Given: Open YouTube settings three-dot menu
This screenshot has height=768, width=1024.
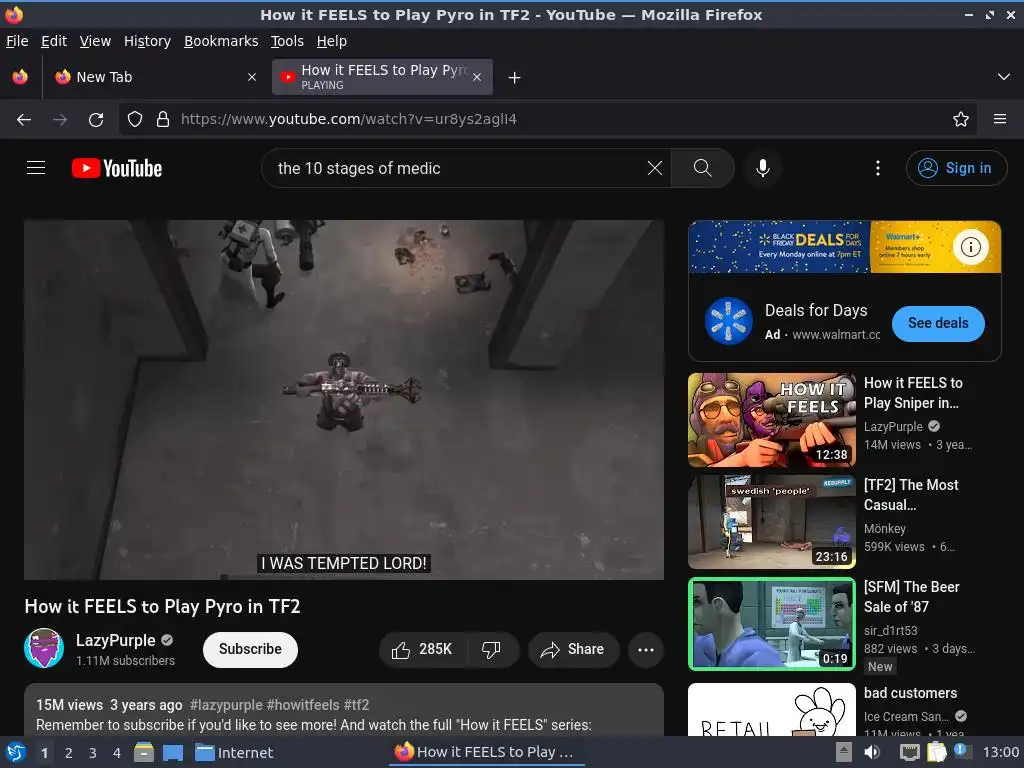Looking at the screenshot, I should 878,168.
